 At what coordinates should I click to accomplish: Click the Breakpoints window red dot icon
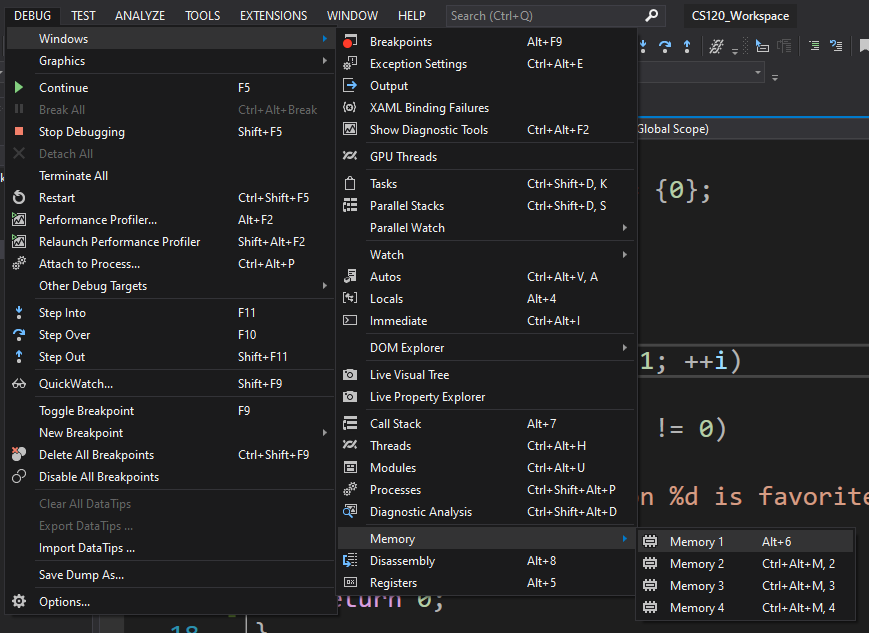click(x=350, y=42)
